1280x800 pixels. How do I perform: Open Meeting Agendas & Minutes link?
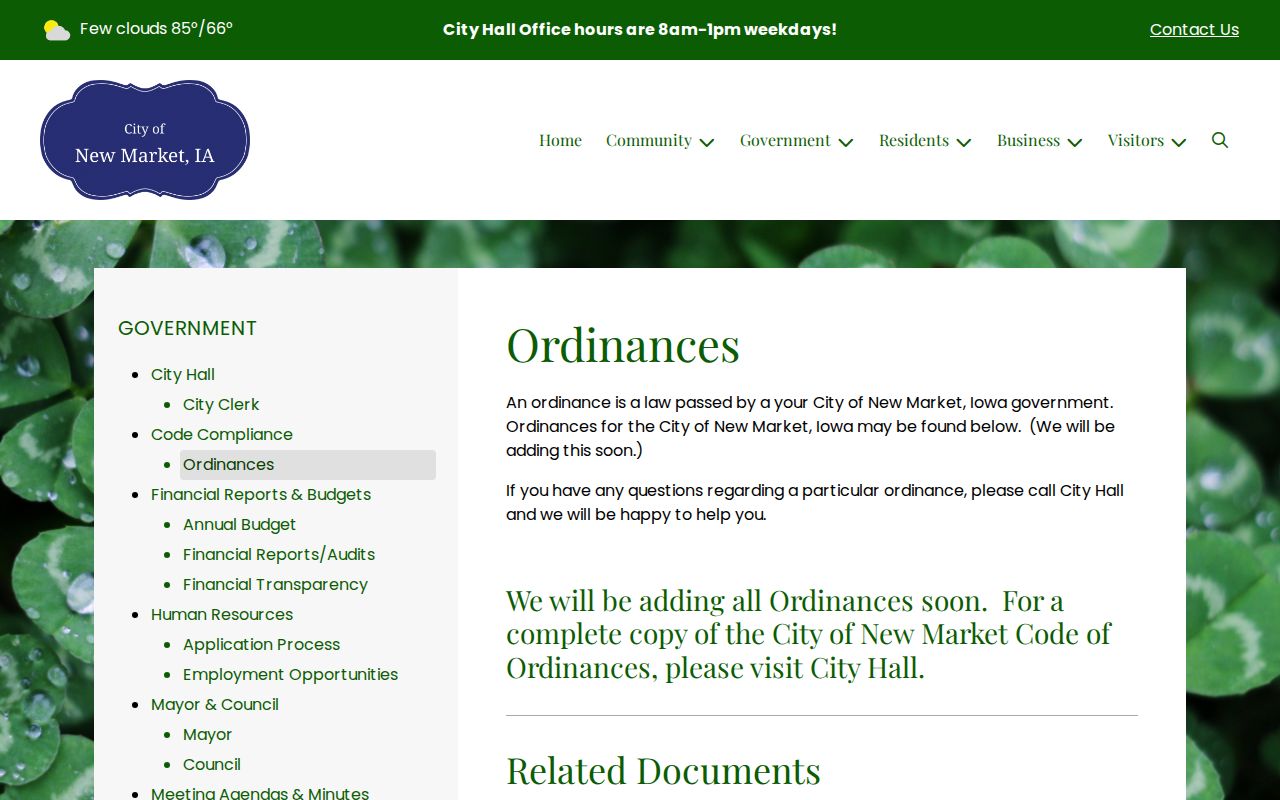[260, 793]
